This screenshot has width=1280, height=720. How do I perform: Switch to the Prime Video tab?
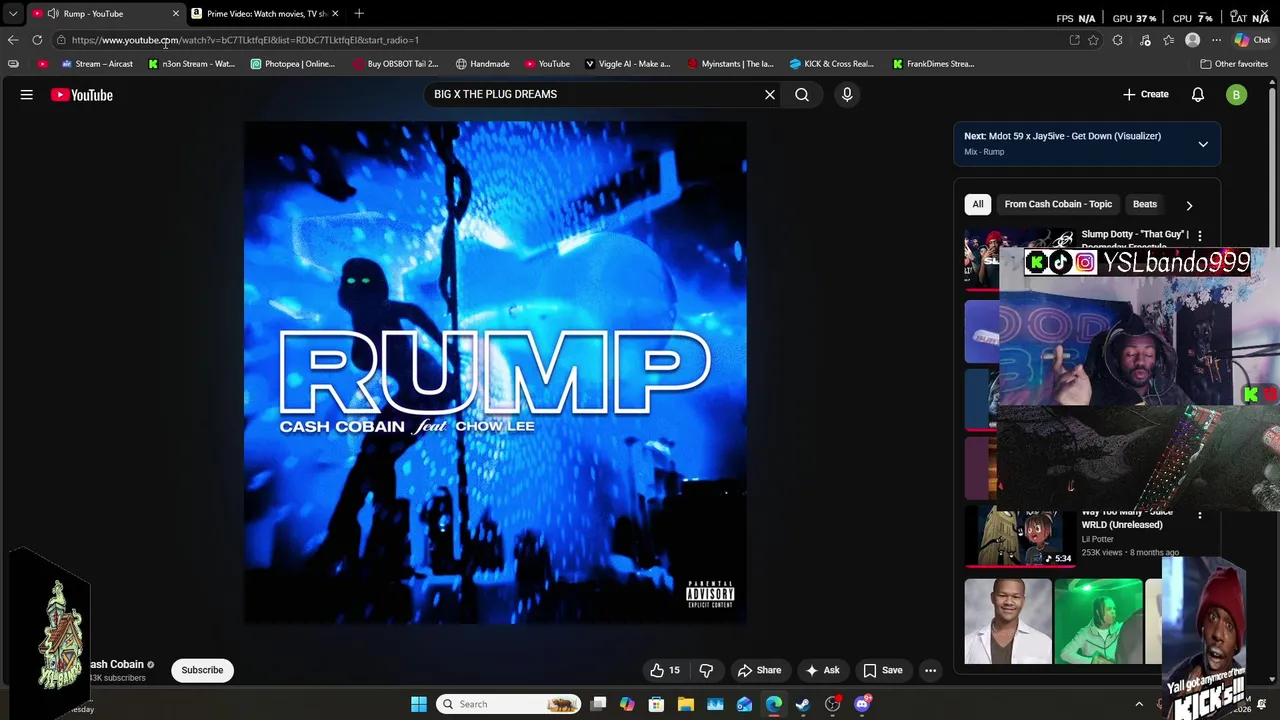click(265, 14)
